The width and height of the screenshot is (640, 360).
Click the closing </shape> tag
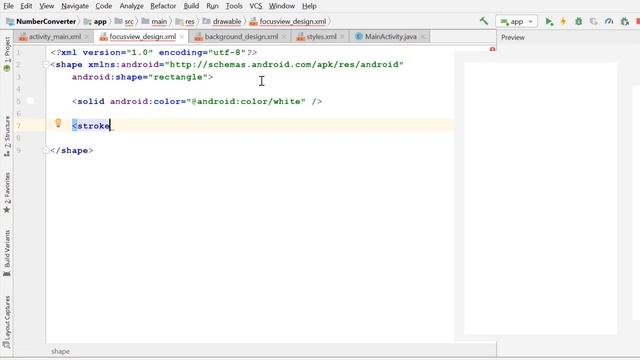pos(72,151)
